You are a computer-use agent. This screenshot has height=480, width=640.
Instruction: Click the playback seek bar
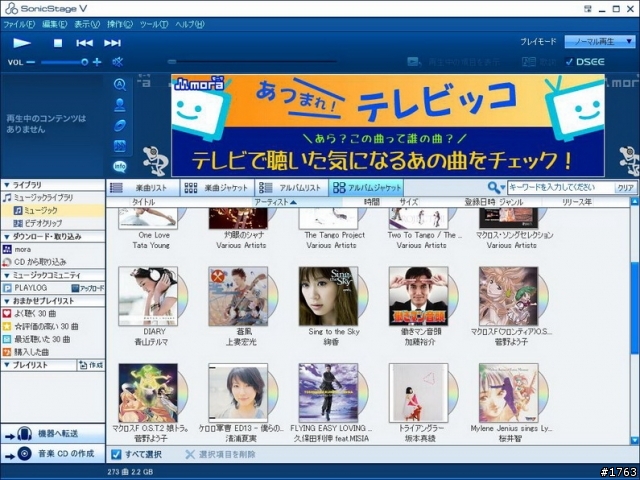[252, 62]
